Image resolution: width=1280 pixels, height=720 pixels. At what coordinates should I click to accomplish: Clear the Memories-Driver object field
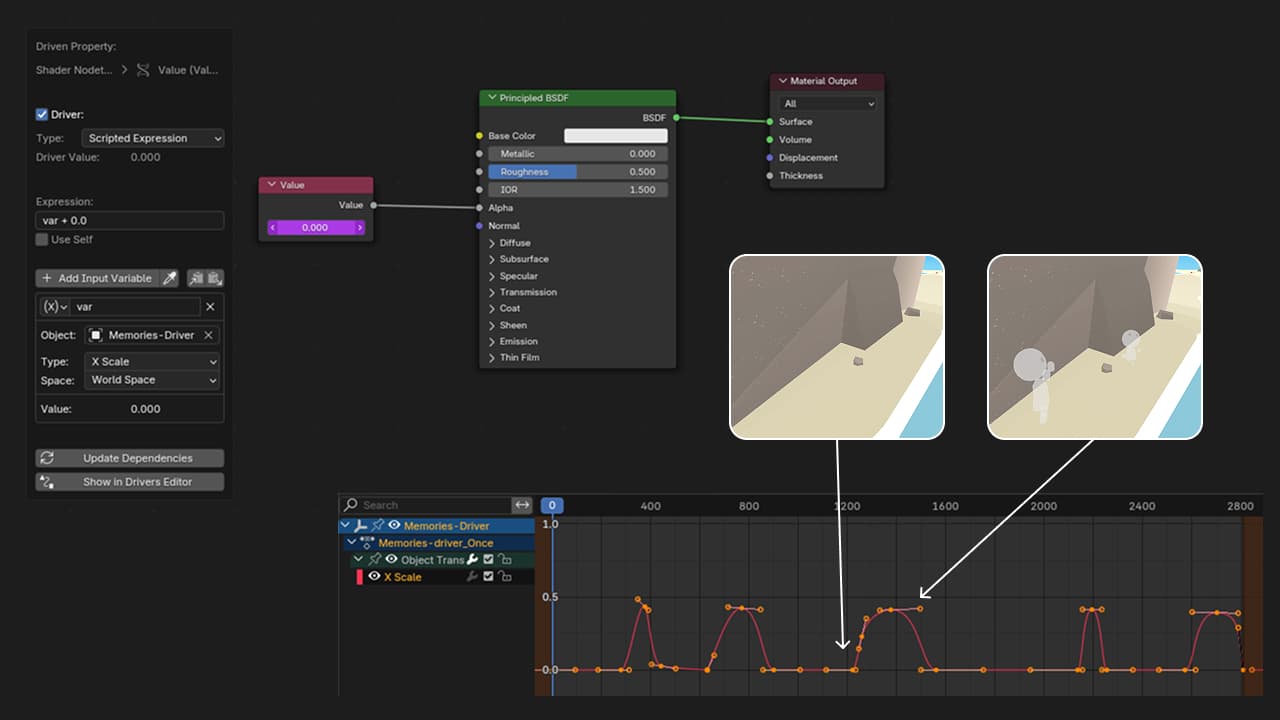(208, 335)
